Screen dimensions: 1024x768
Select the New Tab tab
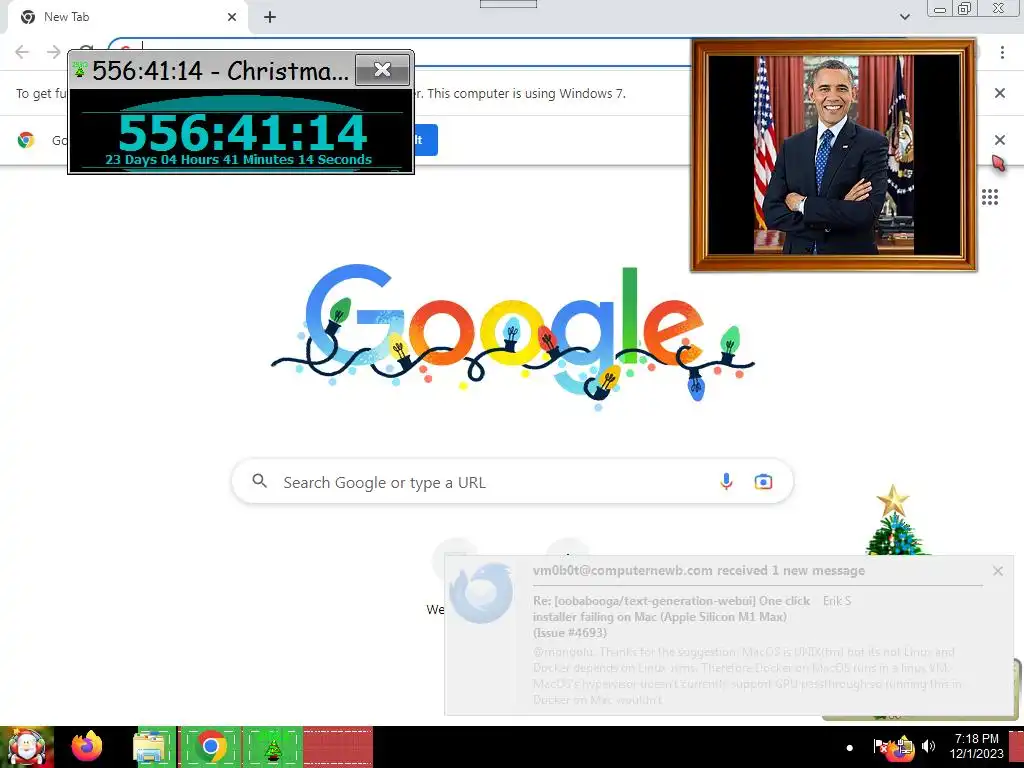(x=127, y=17)
